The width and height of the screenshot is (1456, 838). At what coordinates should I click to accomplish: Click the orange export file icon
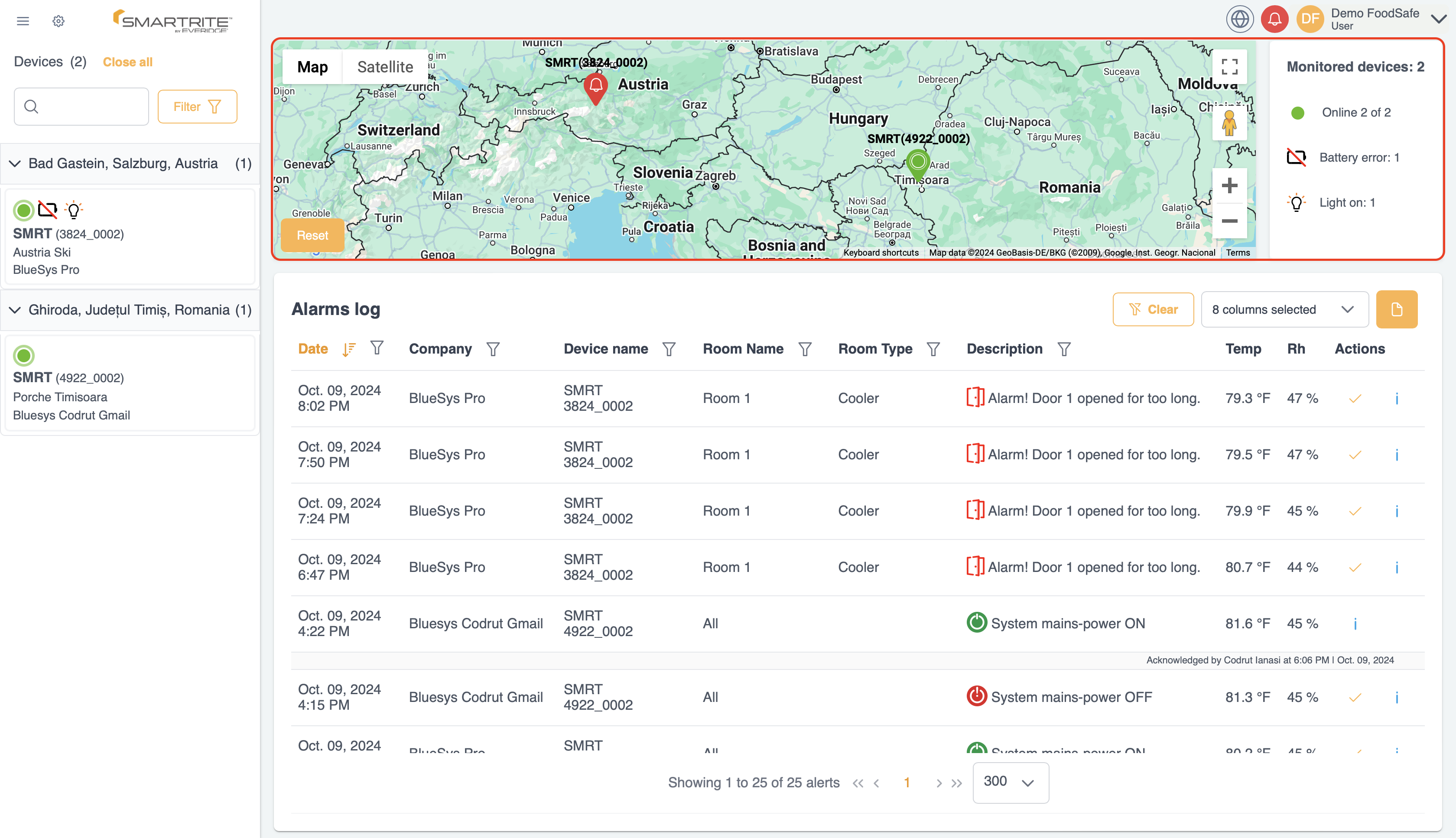click(x=1396, y=310)
